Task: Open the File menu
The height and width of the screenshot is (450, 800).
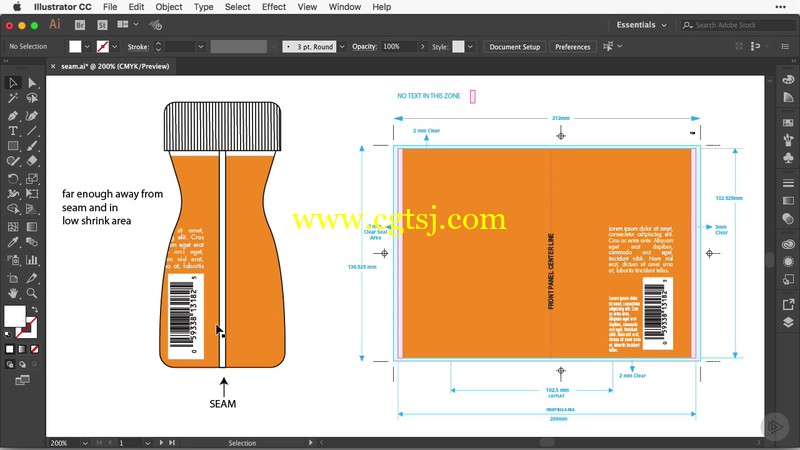Action: [110, 7]
